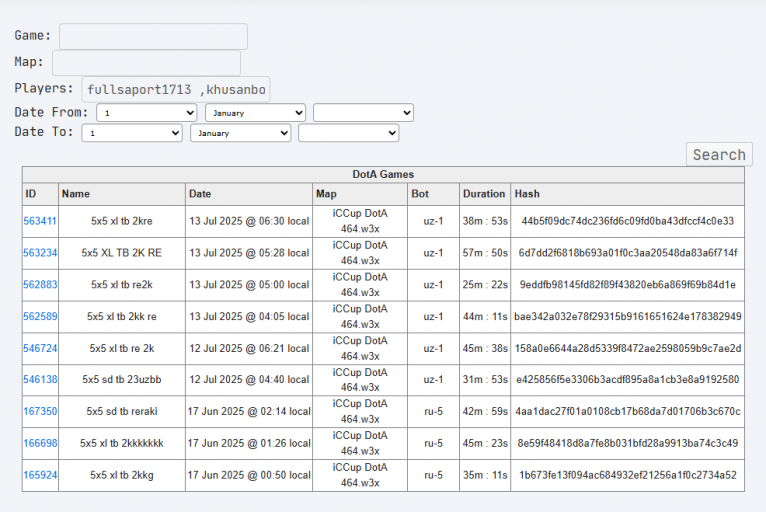
Task: Open the Date To year dropdown
Action: 349,133
